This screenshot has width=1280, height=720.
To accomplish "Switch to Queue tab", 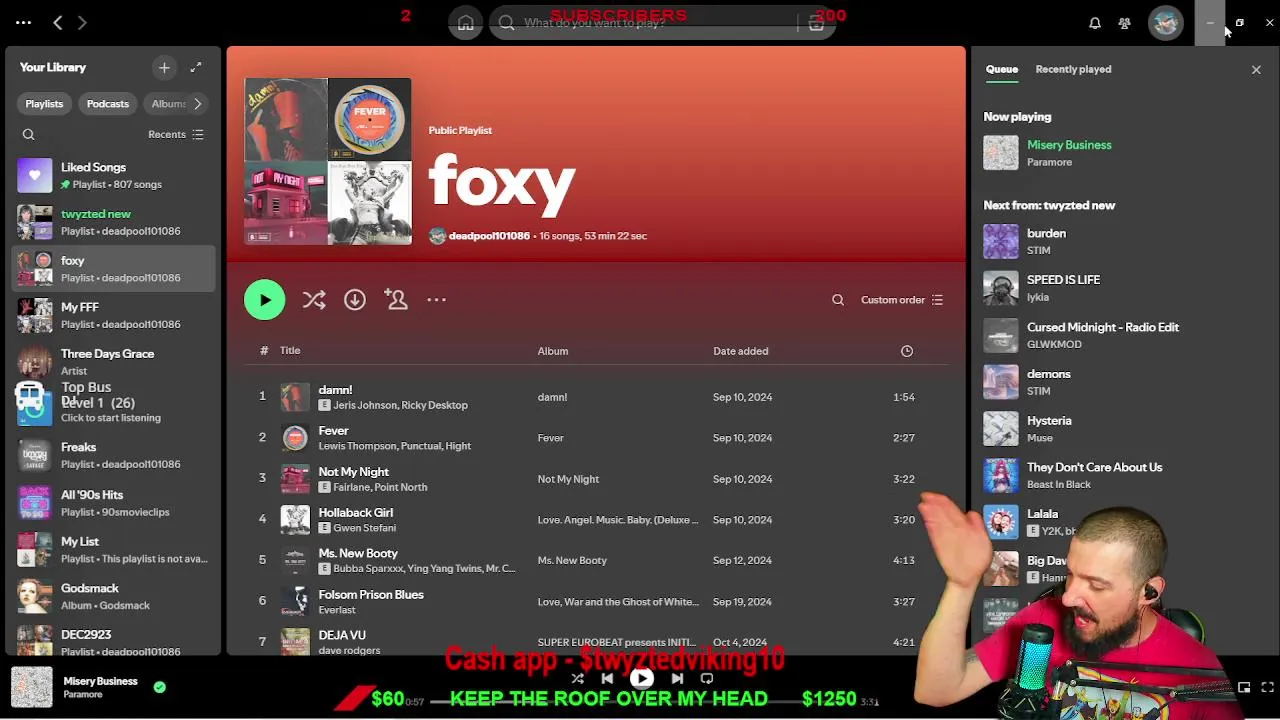I will [x=1002, y=69].
